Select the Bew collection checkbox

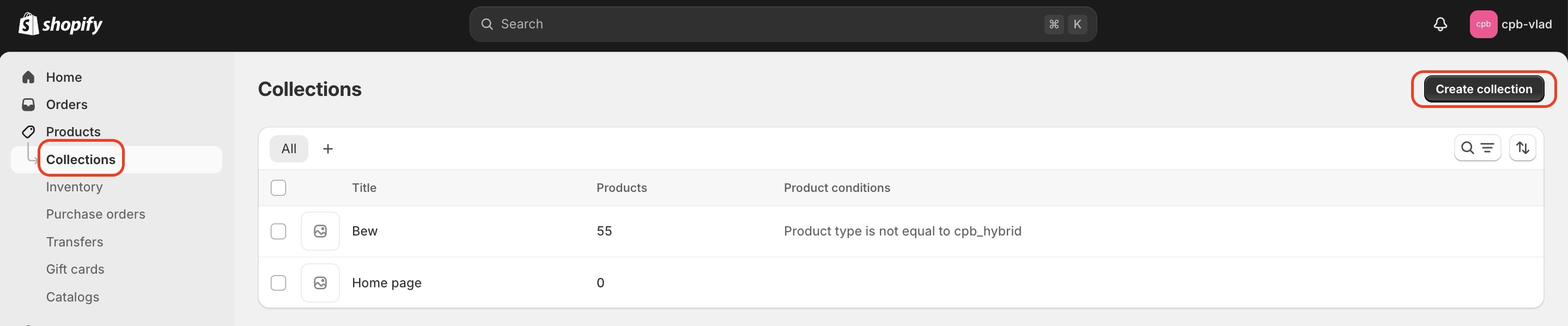pos(278,231)
